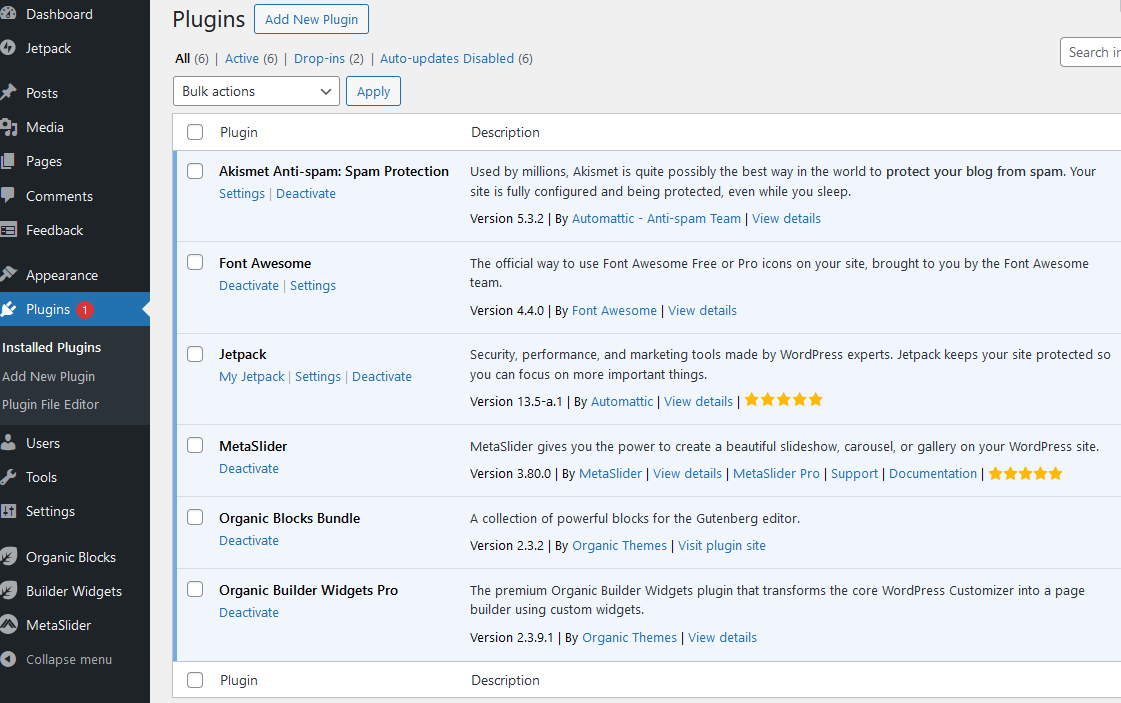
Task: Select the Jetpack plugin row checkbox
Action: 195,354
